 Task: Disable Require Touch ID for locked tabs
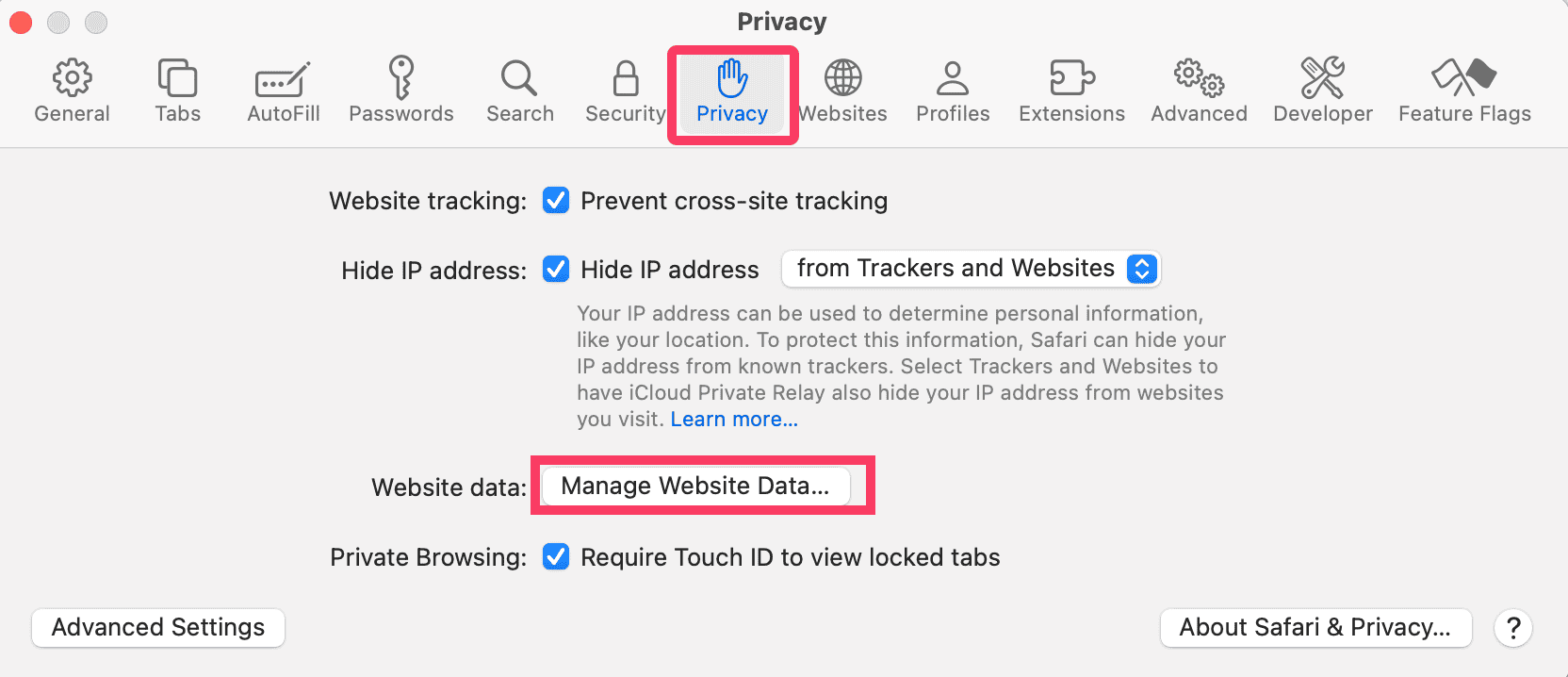(556, 557)
